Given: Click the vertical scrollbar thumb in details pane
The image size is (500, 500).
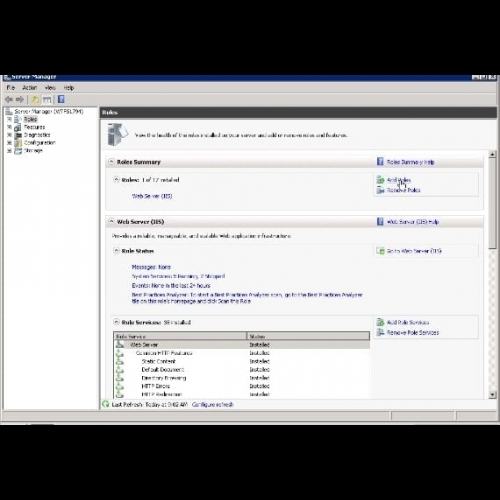Looking at the screenshot, I should click(x=492, y=203).
